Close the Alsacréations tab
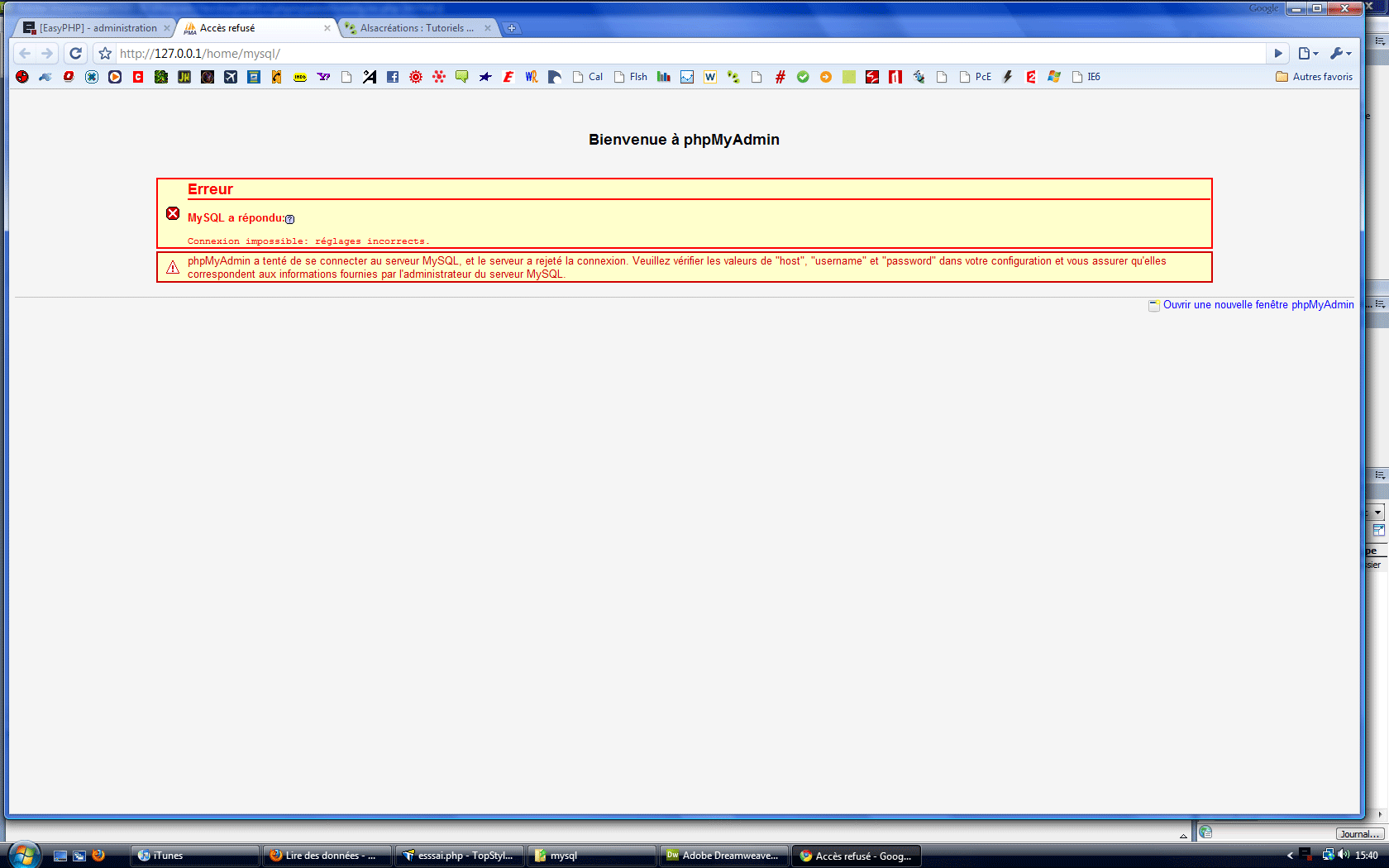 coord(488,28)
